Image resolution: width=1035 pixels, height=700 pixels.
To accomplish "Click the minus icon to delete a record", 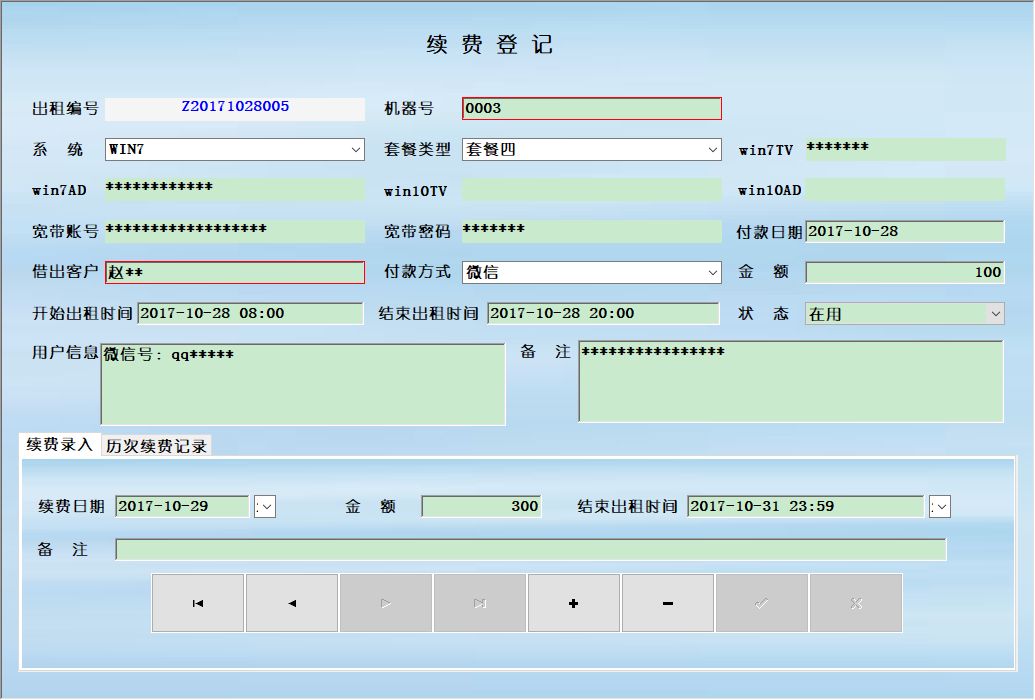I will pyautogui.click(x=668, y=602).
